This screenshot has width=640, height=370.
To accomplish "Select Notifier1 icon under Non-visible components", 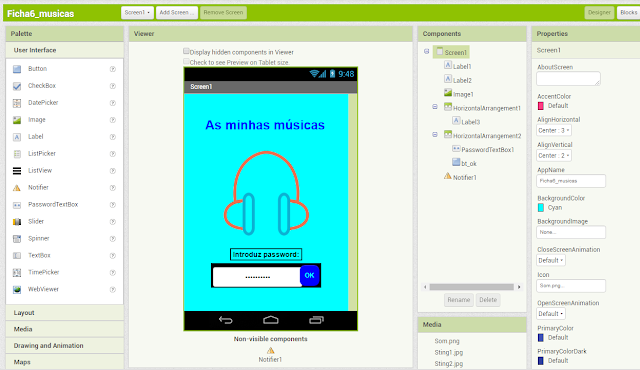I will point(270,350).
